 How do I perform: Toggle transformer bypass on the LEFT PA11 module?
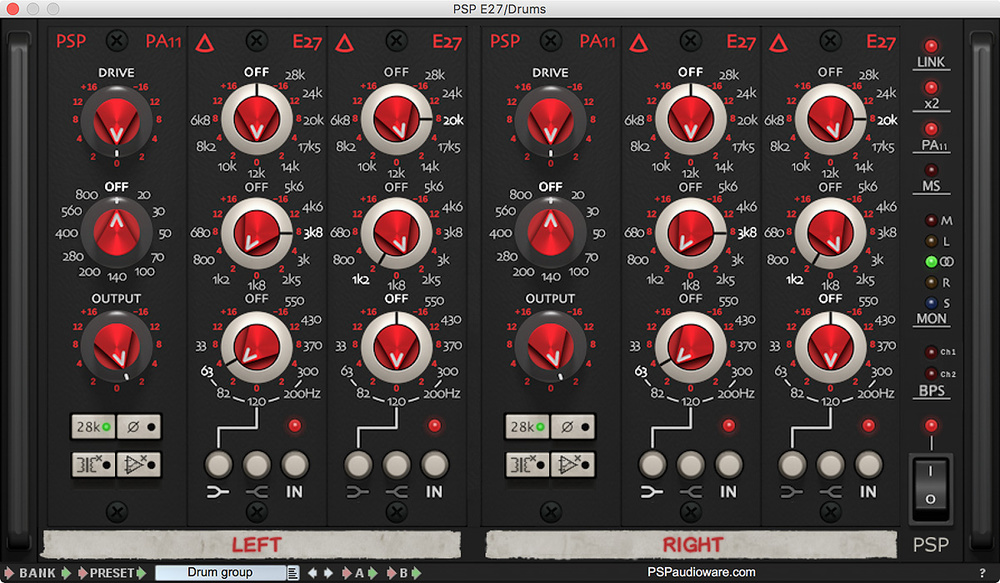(x=93, y=465)
